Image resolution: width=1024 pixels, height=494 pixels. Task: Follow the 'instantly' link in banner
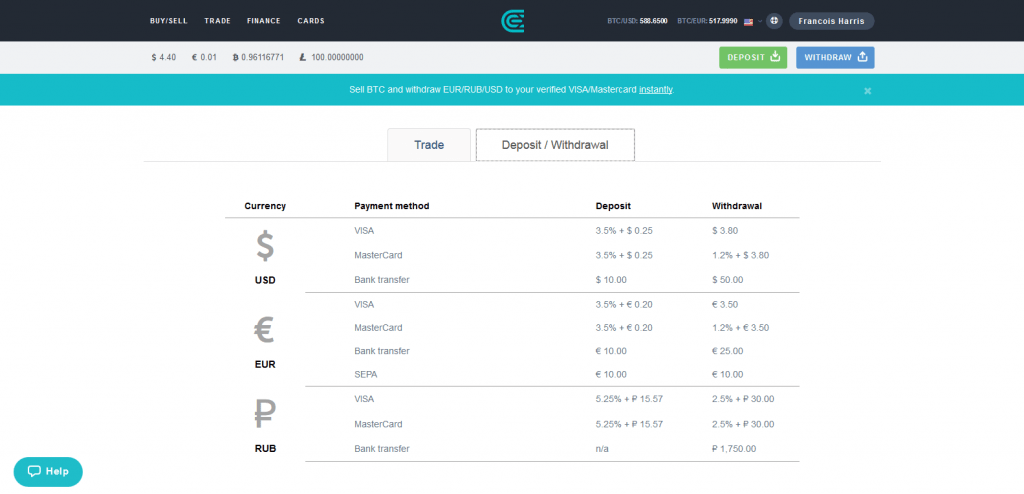[656, 90]
